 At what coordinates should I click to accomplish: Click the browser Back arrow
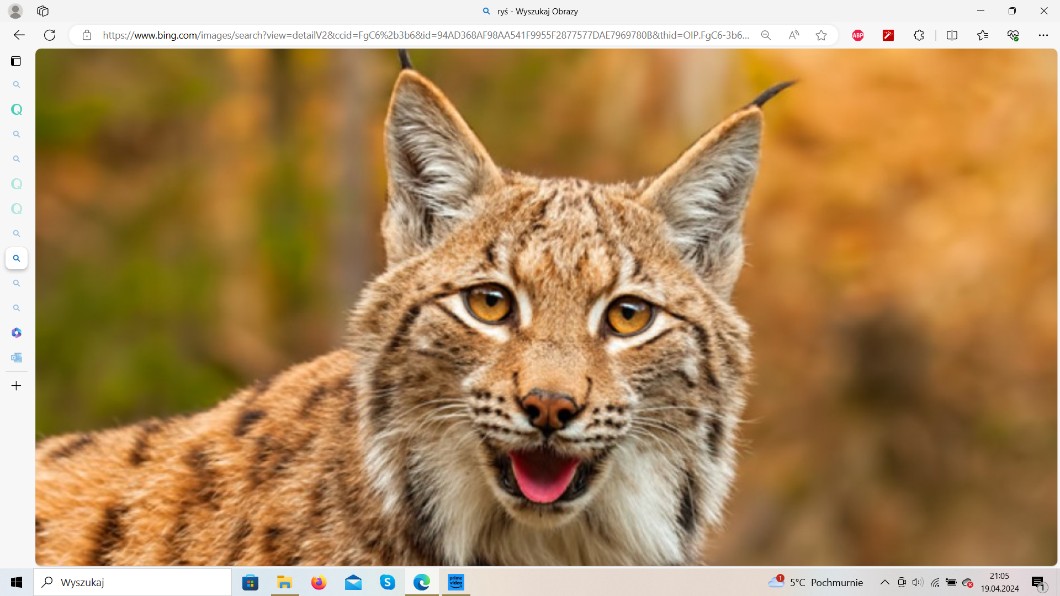(18, 35)
